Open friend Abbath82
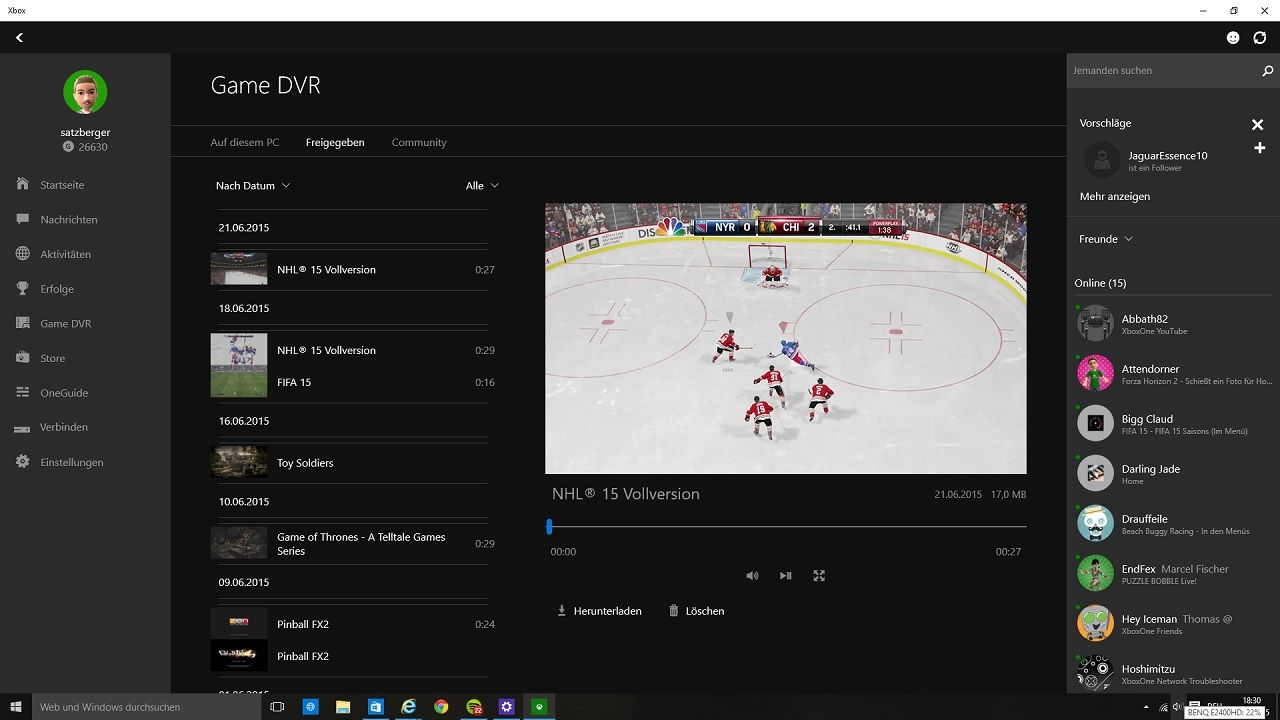 coord(1173,324)
